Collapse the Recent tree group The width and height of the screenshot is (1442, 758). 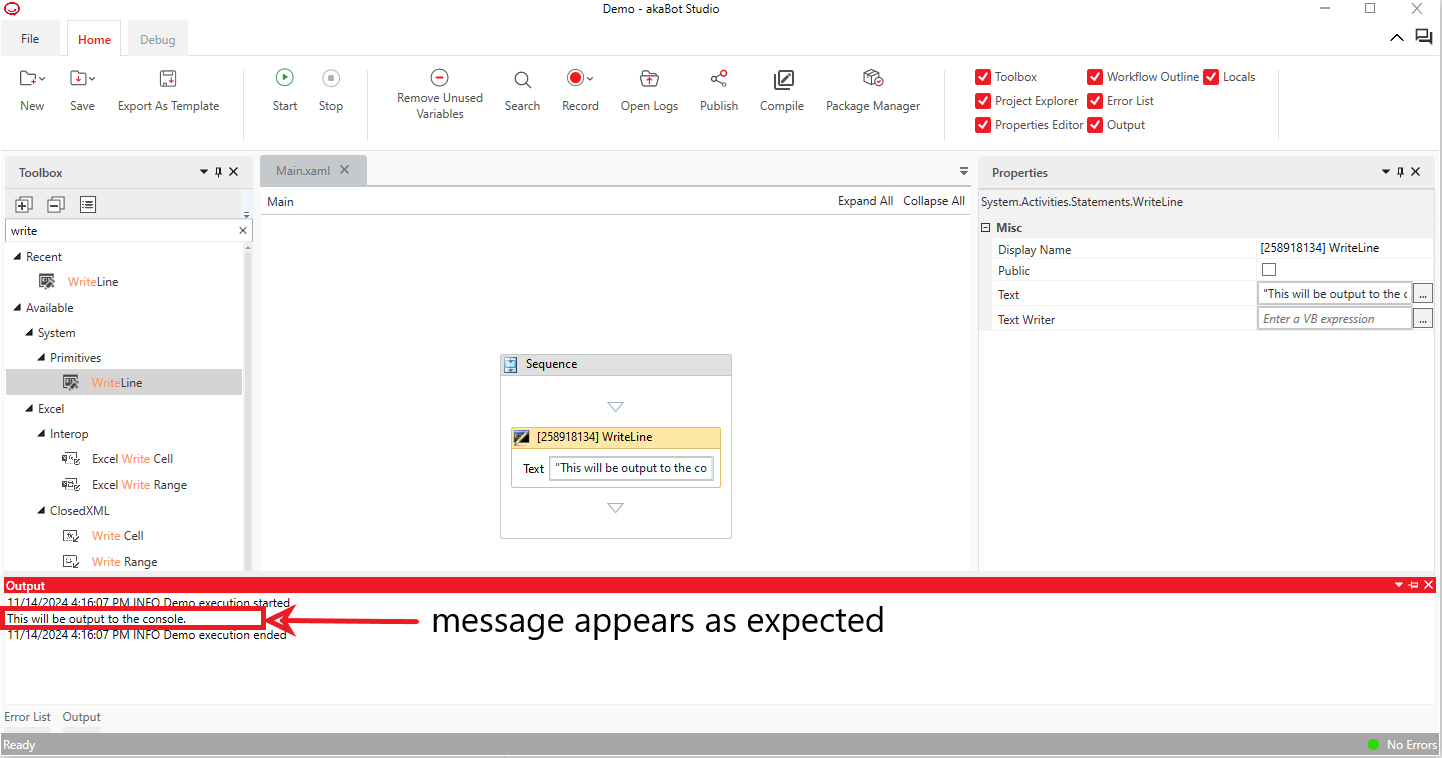[x=17, y=257]
